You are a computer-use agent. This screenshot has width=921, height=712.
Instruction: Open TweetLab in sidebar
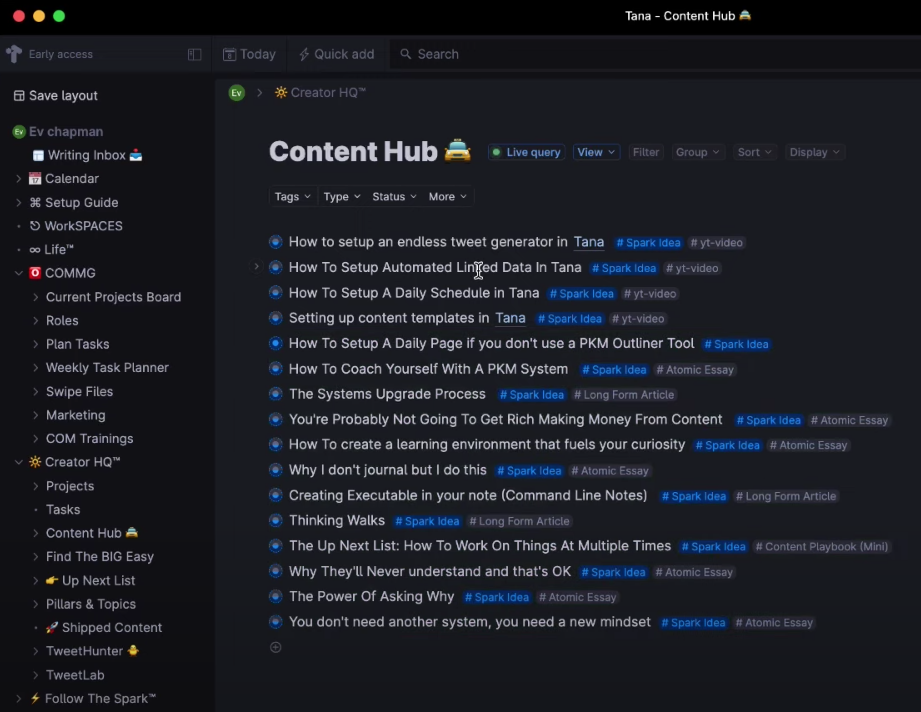[x=75, y=675]
